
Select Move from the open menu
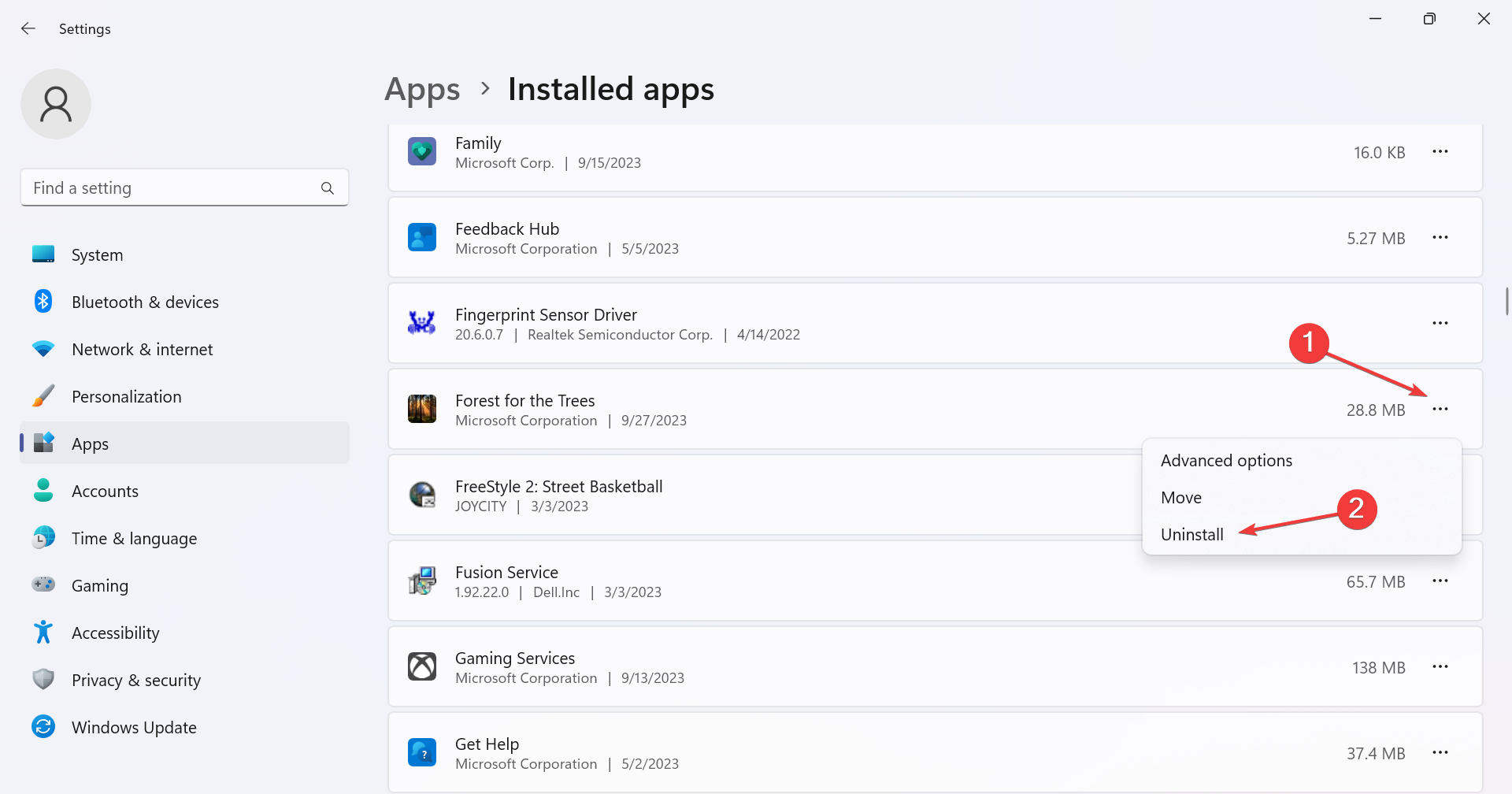tap(1181, 497)
